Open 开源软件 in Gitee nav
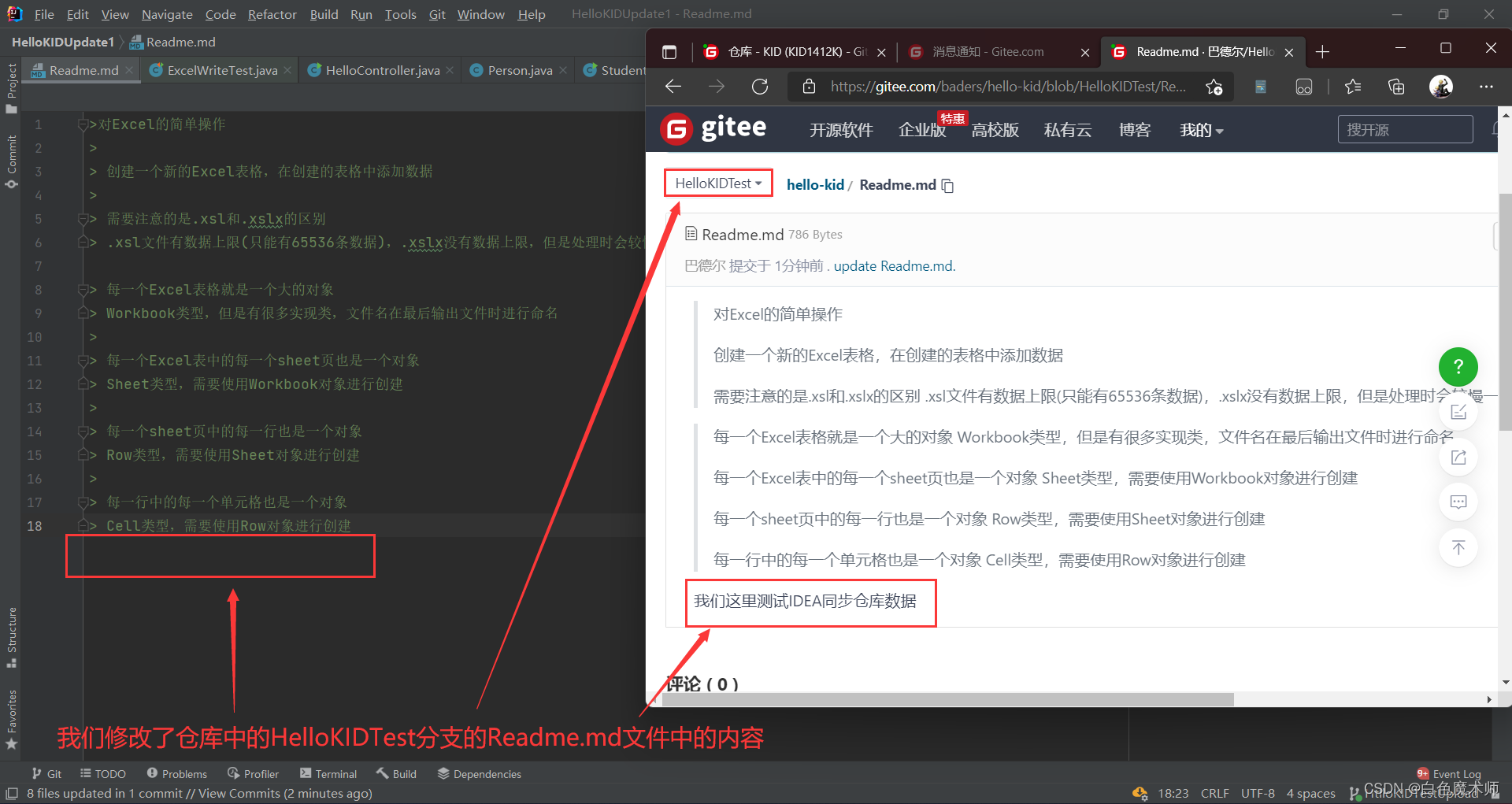The width and height of the screenshot is (1512, 804). tap(841, 130)
